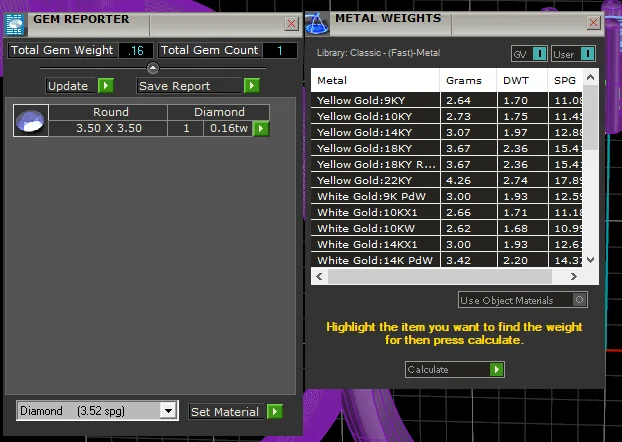Close the Gem Reporter panel
622x442 pixels.
coord(292,24)
